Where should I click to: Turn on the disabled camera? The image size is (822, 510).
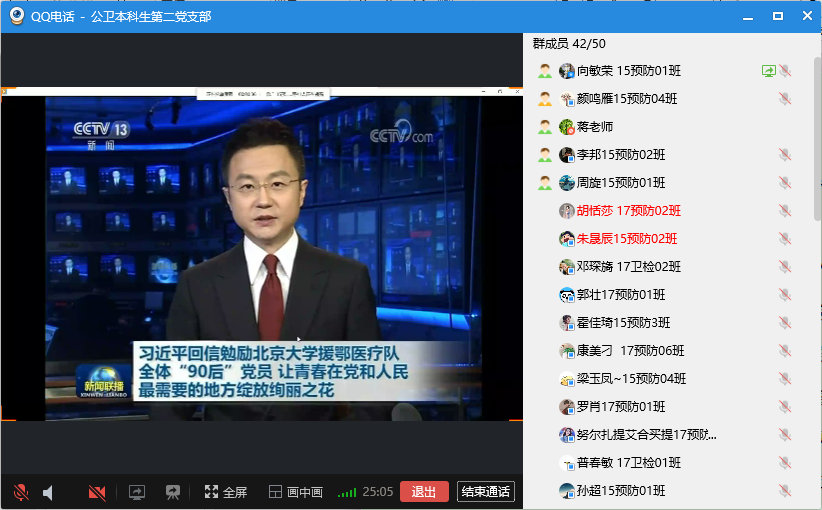[x=97, y=492]
